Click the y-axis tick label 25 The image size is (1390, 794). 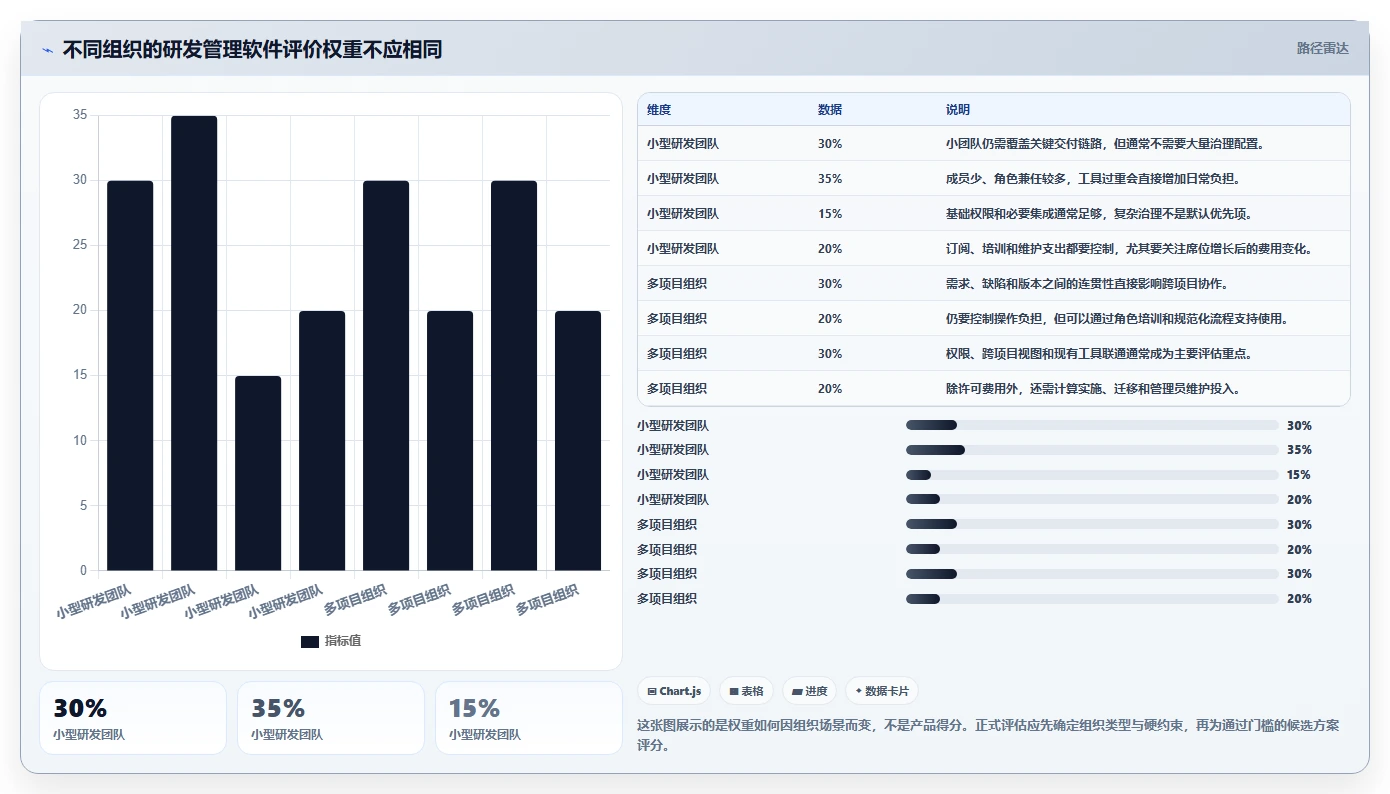[x=80, y=245]
